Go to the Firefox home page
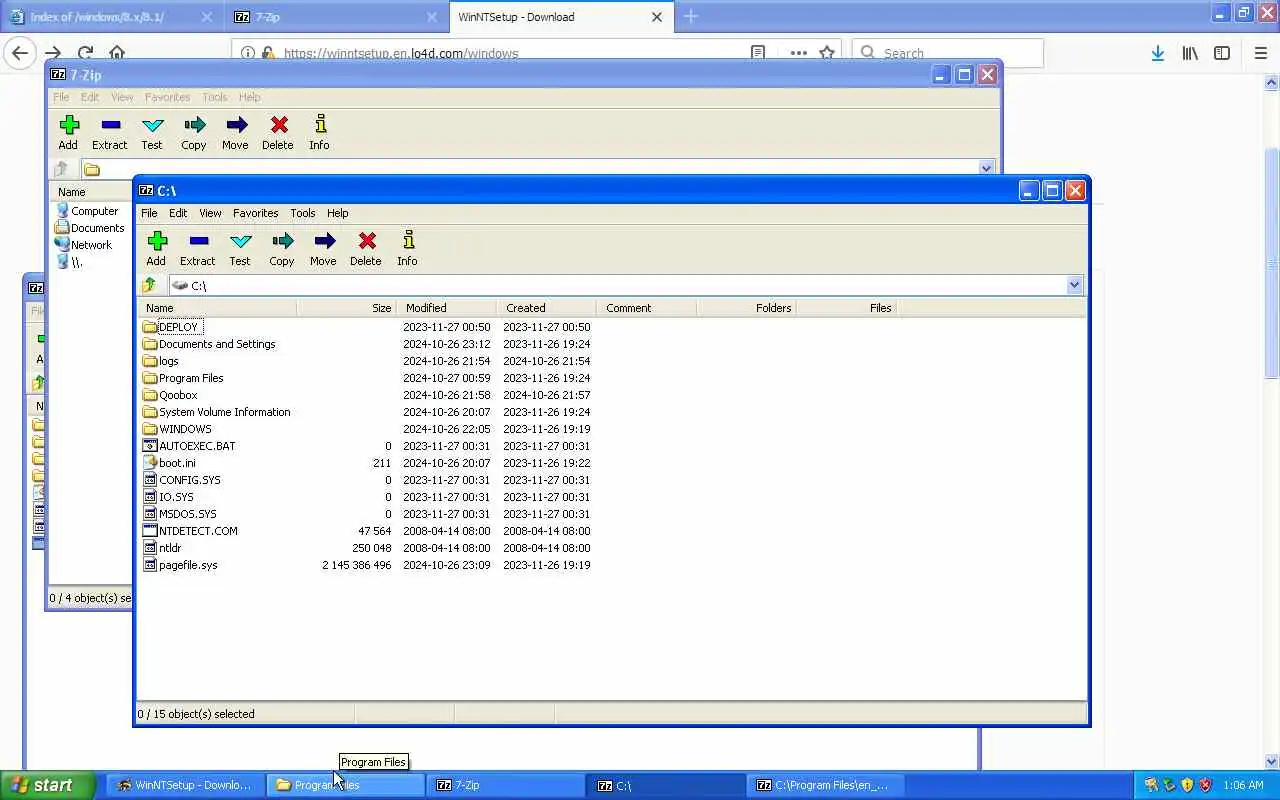The height and width of the screenshot is (800, 1280). (x=117, y=53)
